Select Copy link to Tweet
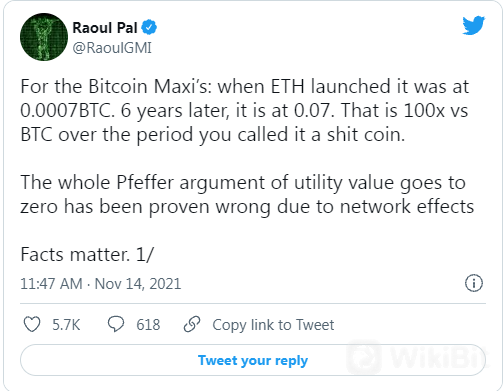Screen dimensions: 504x391 point(273,325)
